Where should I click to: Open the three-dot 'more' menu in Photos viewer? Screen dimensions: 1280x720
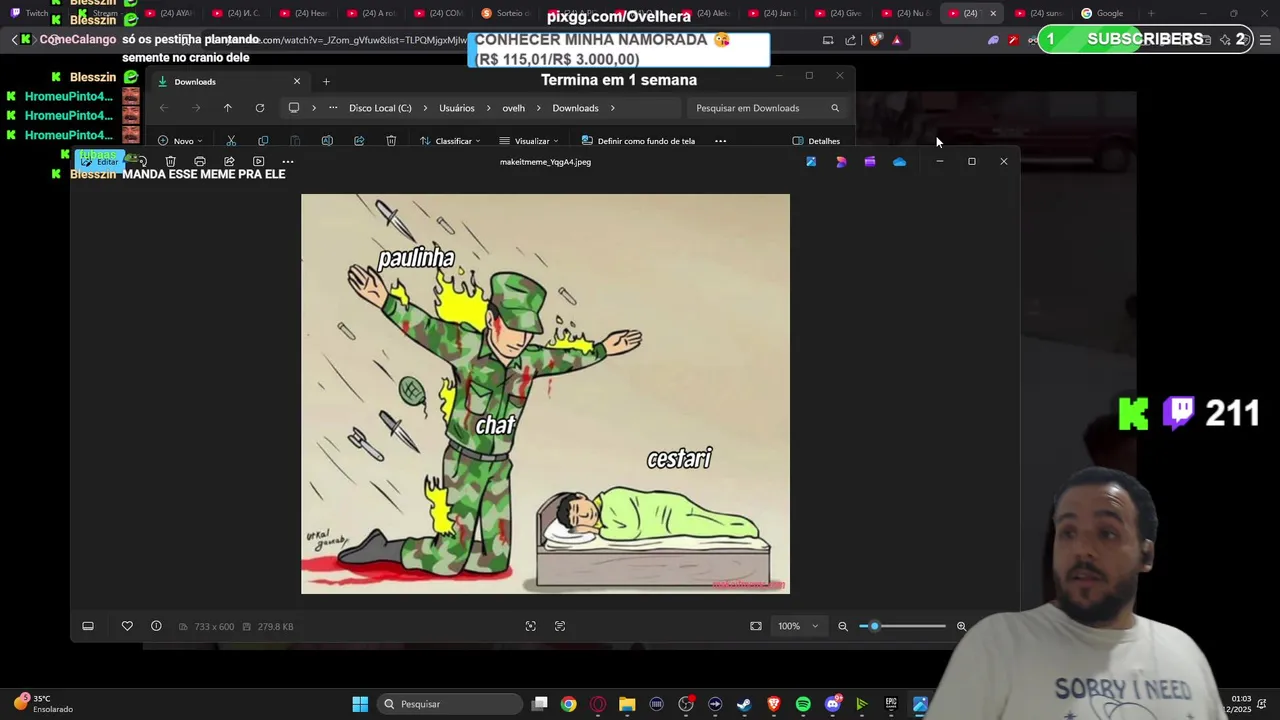click(x=288, y=161)
